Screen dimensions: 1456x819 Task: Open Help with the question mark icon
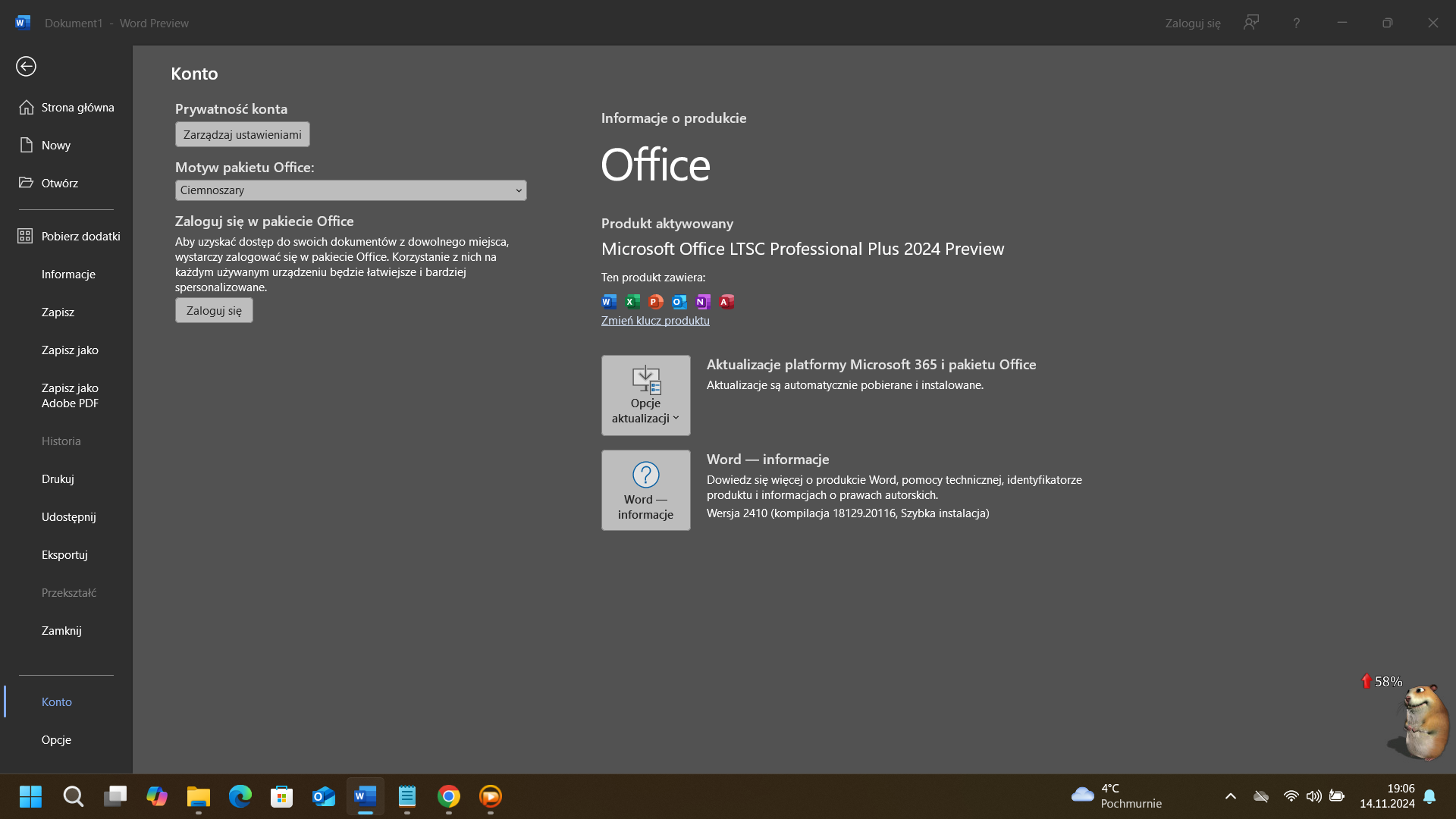coord(1297,24)
